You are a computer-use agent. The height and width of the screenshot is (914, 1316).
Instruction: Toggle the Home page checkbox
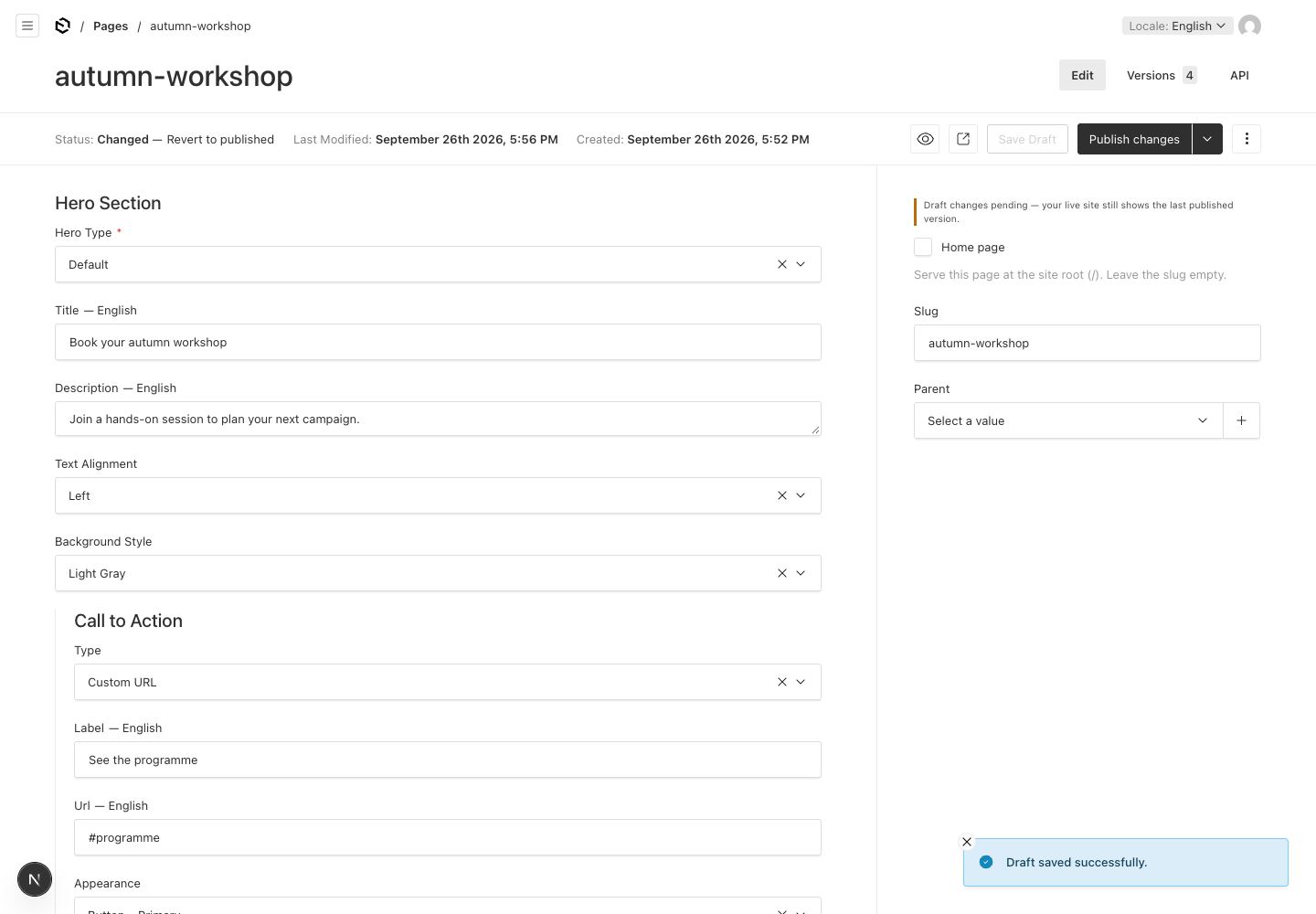click(923, 247)
